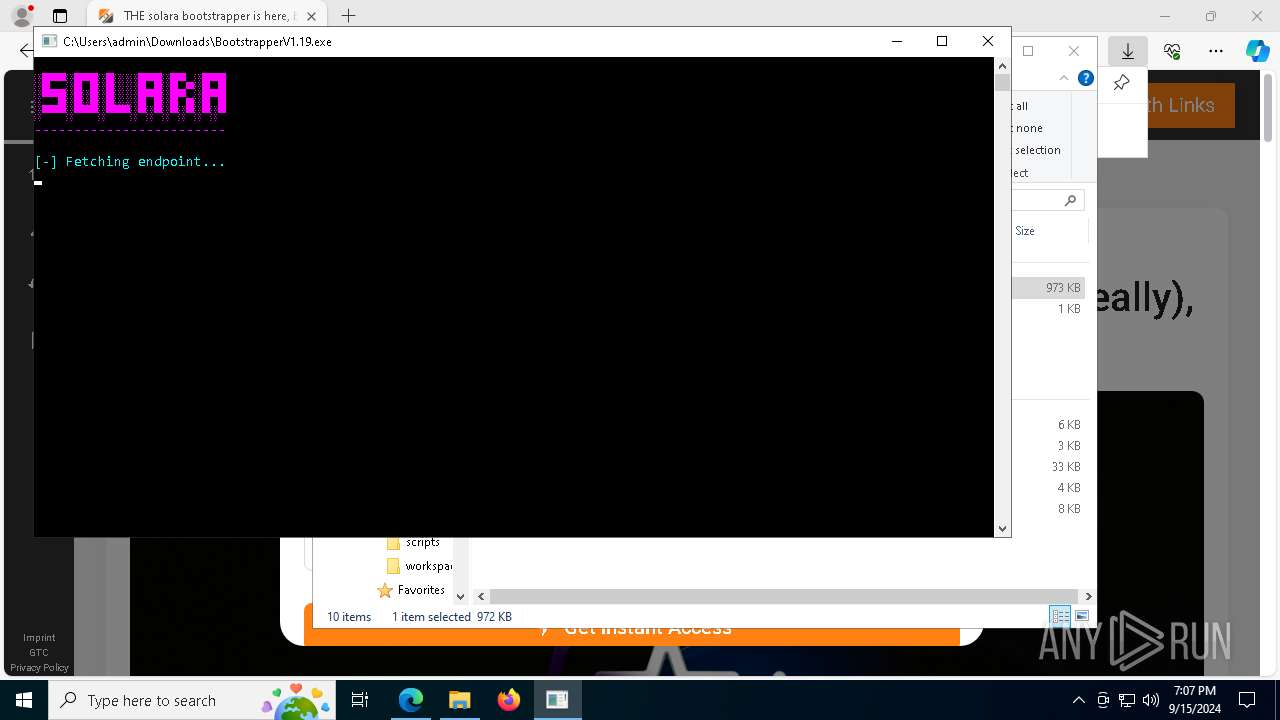Select the file row showing 33 KB
The width and height of the screenshot is (1280, 720).
click(x=1048, y=467)
